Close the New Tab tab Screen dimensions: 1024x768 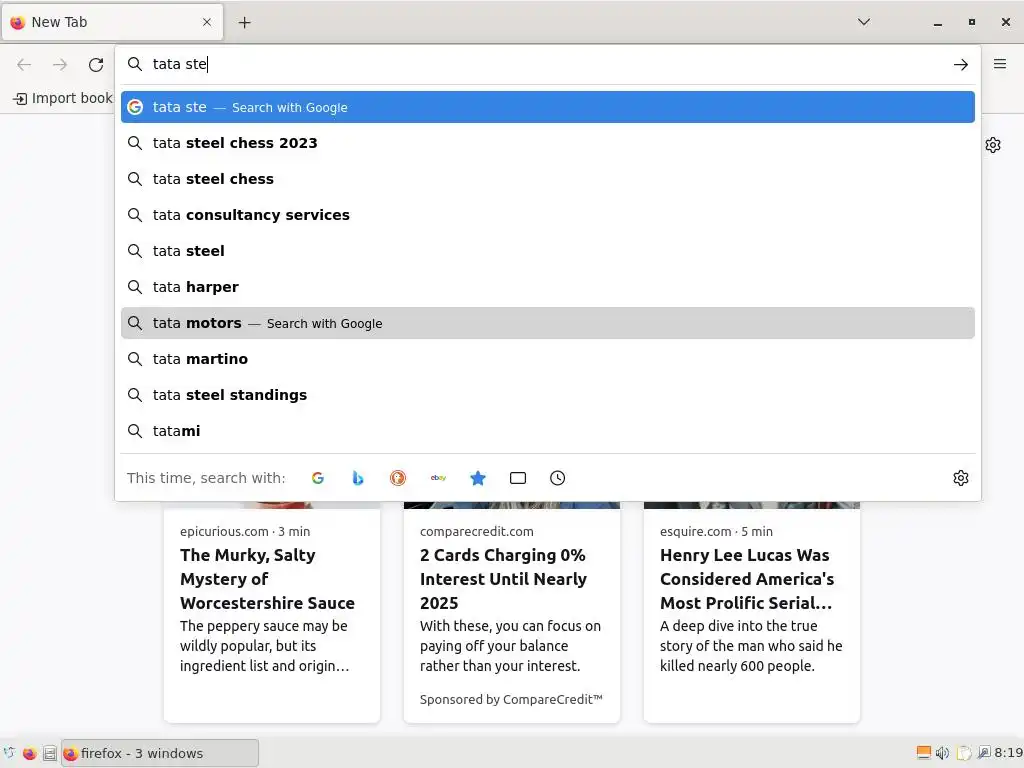[x=207, y=22]
